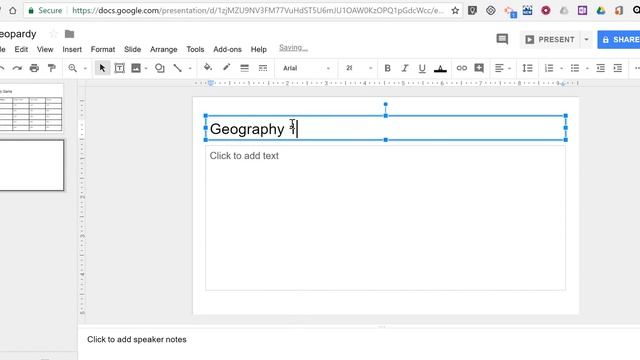Open the Insert menu
The height and width of the screenshot is (360, 640).
(72, 49)
